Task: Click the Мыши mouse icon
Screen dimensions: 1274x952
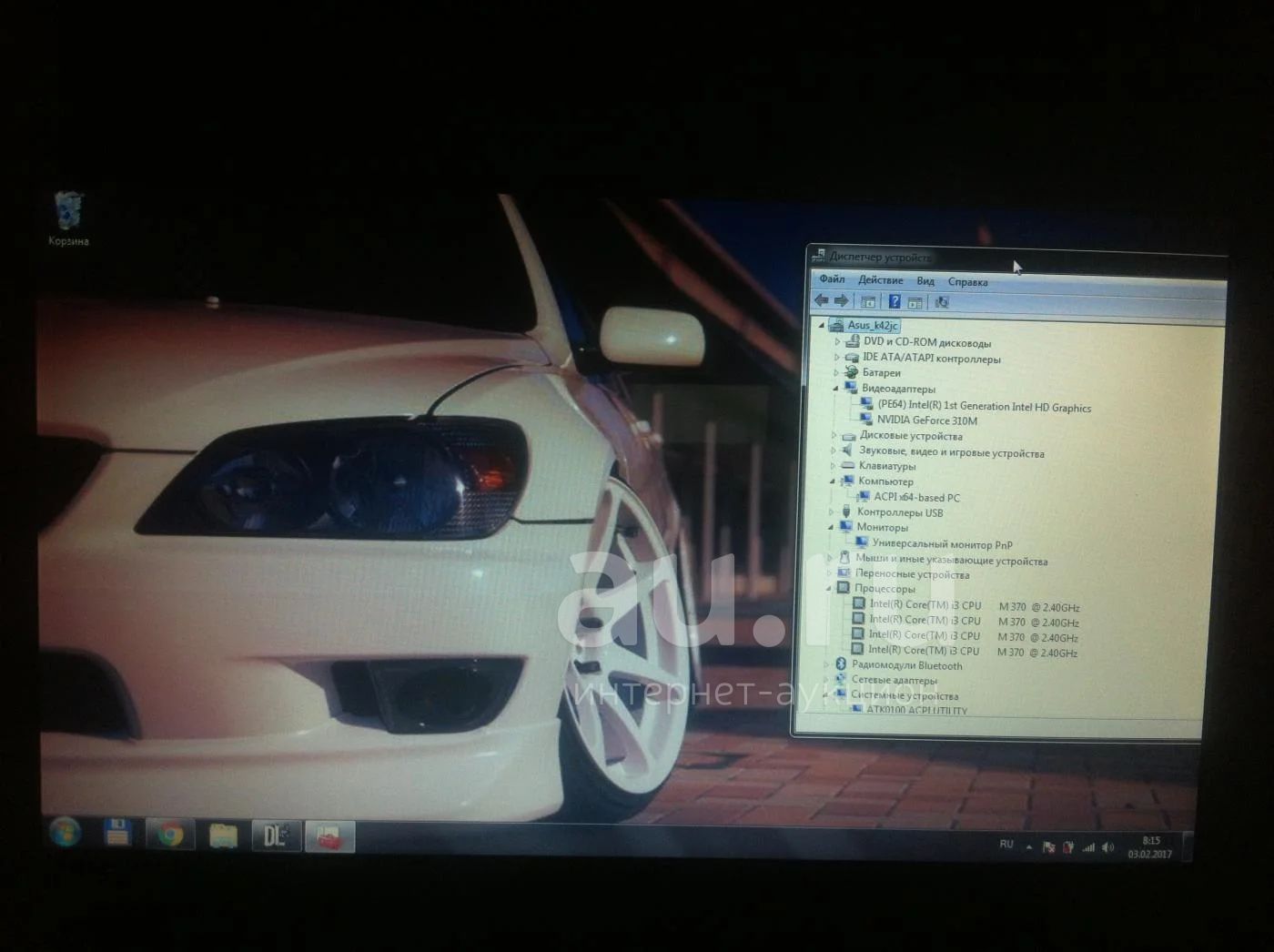Action: 844,558
